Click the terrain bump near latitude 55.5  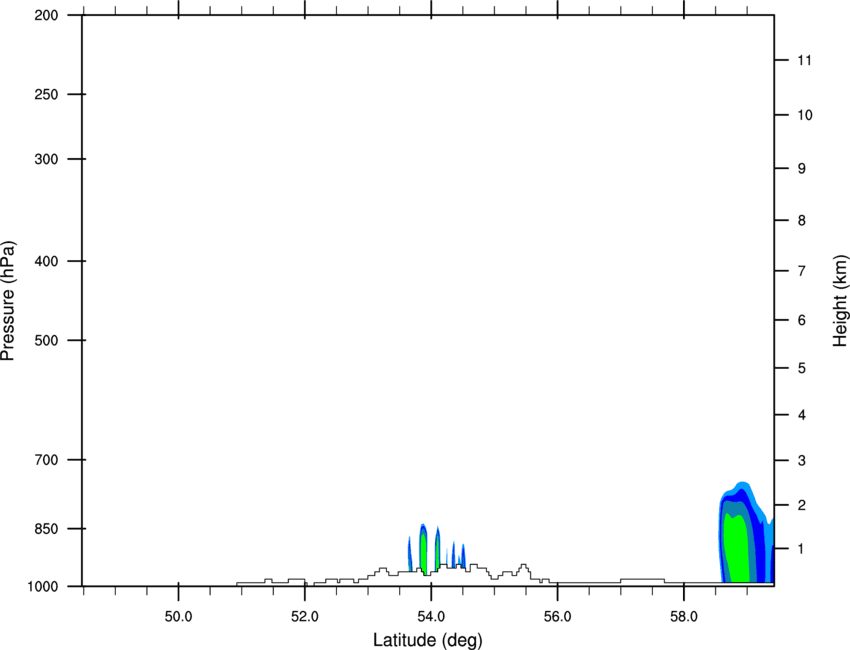pyautogui.click(x=523, y=571)
